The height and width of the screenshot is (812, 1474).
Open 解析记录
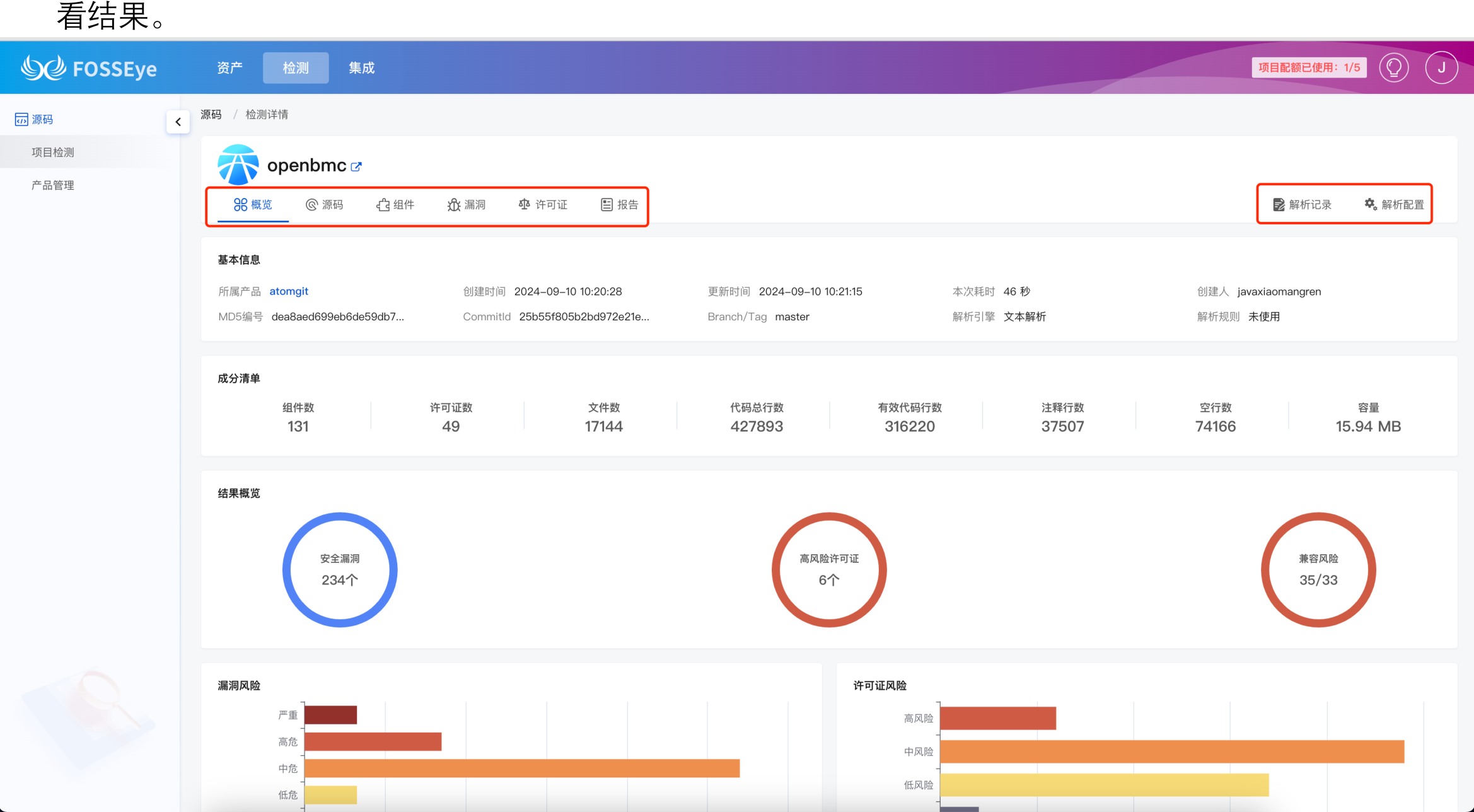click(1302, 204)
